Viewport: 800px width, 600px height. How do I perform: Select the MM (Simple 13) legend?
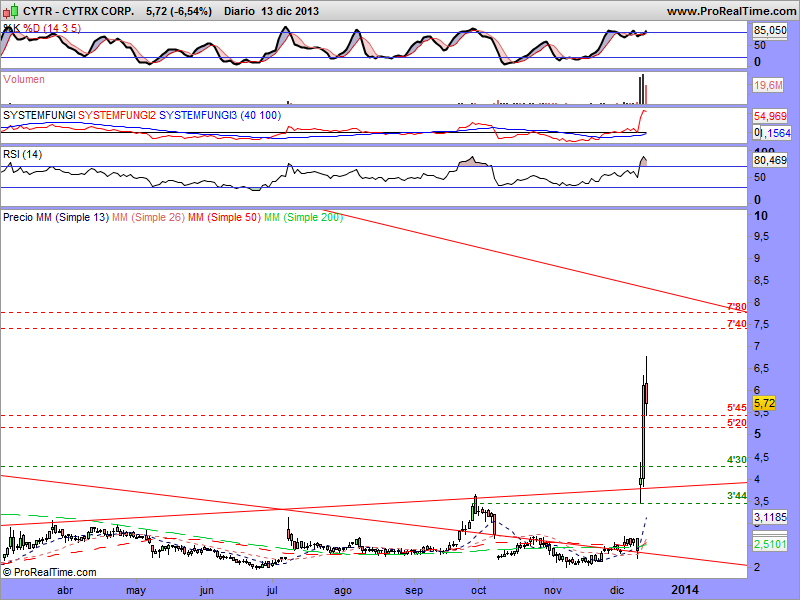pyautogui.click(x=72, y=217)
